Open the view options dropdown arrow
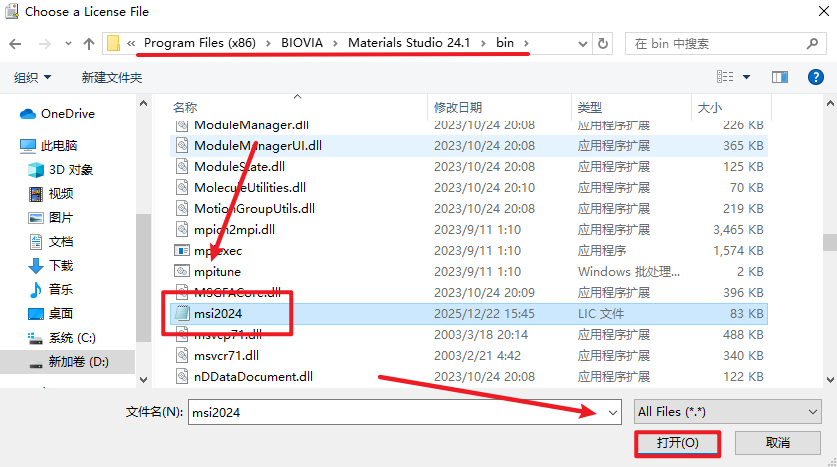 (x=746, y=77)
